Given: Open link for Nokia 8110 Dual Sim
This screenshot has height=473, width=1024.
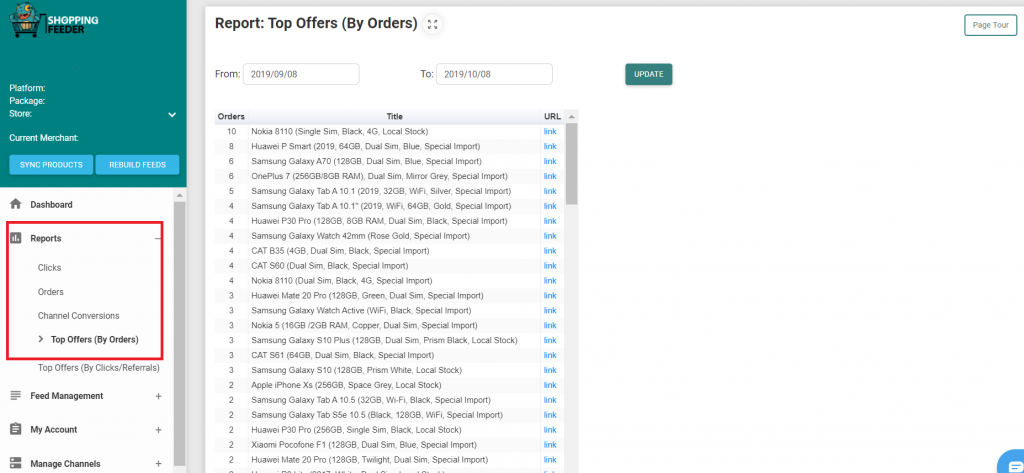Looking at the screenshot, I should (x=550, y=281).
